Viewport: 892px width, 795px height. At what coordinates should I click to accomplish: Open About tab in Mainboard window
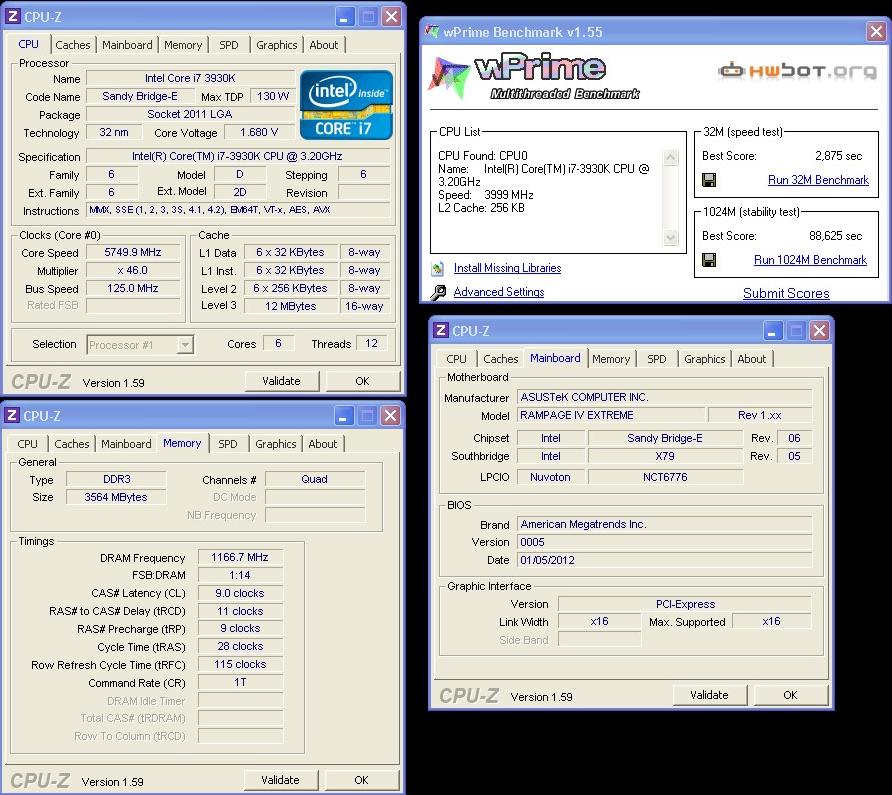(x=751, y=359)
